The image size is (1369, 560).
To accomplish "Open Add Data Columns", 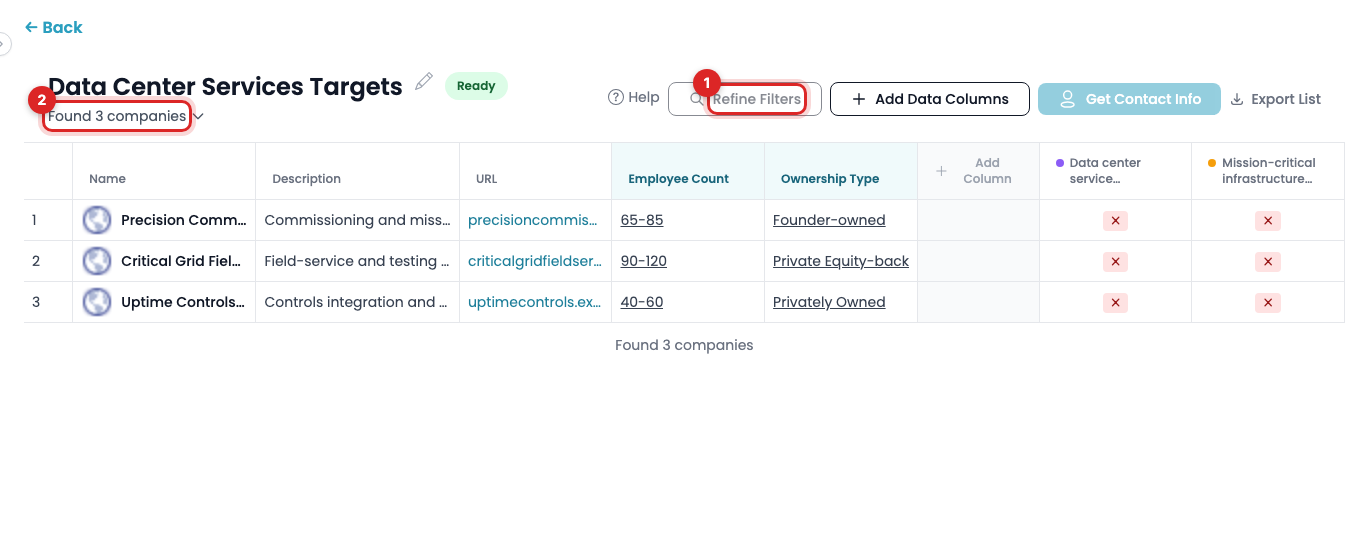I will tap(930, 99).
